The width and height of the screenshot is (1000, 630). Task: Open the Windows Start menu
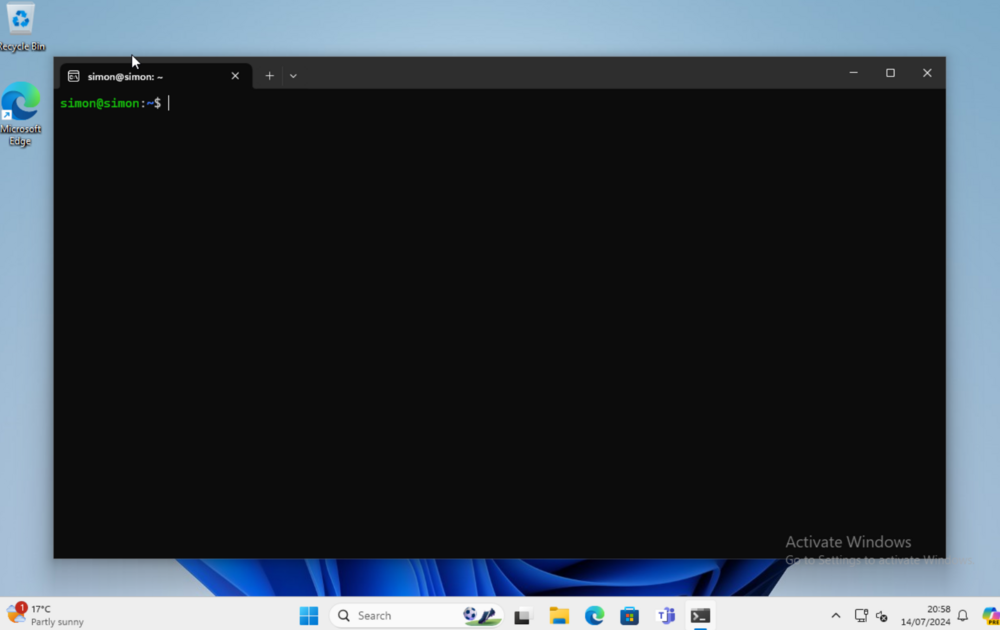click(309, 615)
